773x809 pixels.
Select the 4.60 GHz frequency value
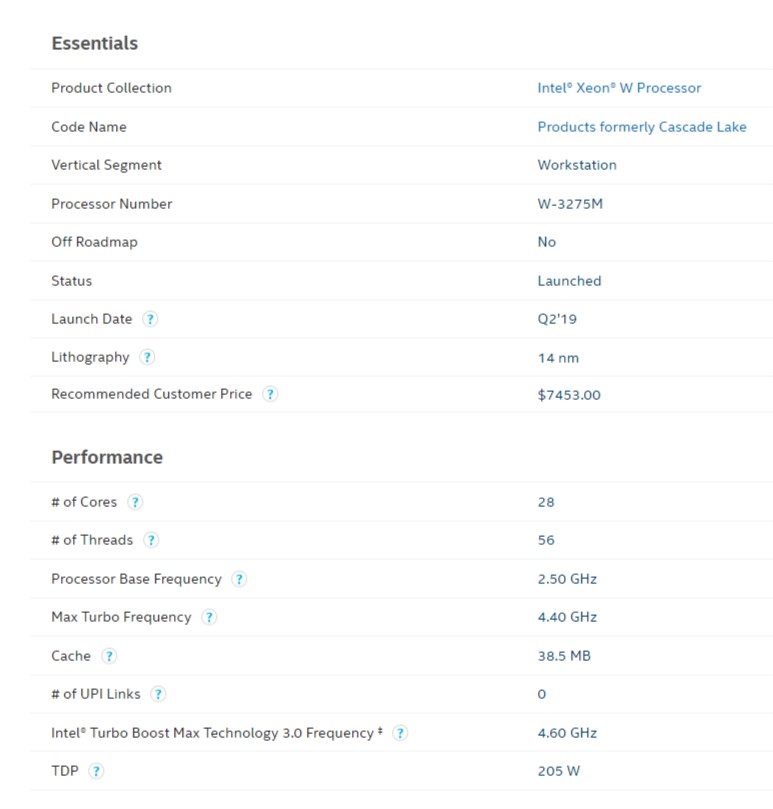pyautogui.click(x=567, y=733)
